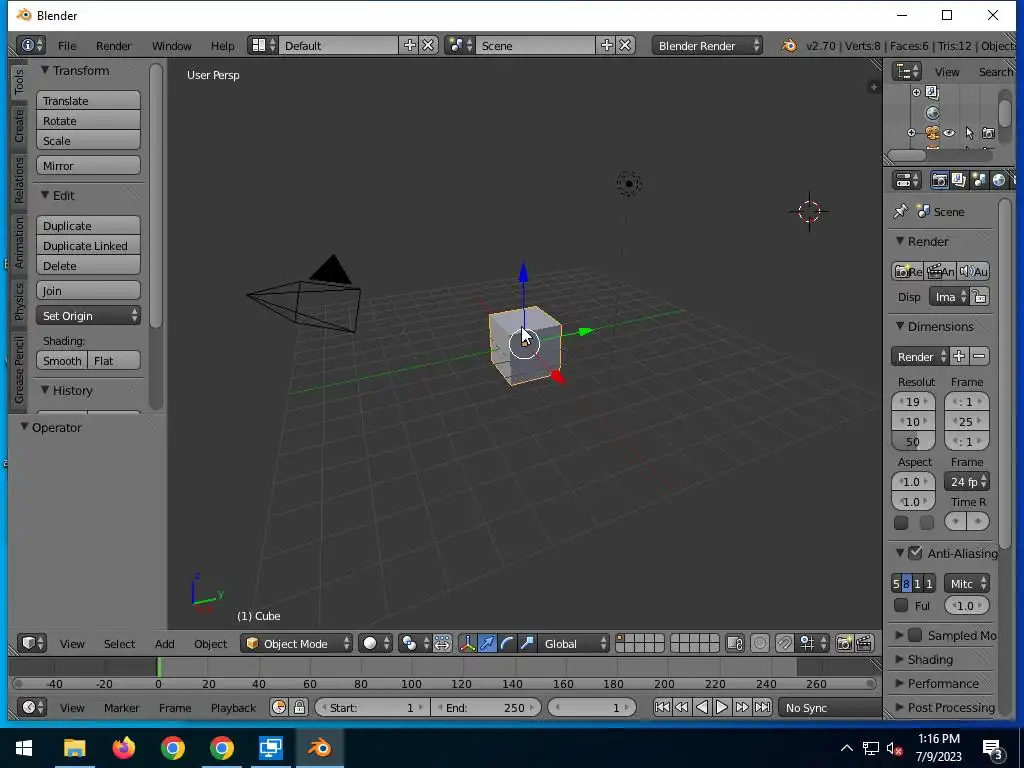Toggle proportional editing circle icon
The height and width of the screenshot is (768, 1024).
(x=760, y=643)
